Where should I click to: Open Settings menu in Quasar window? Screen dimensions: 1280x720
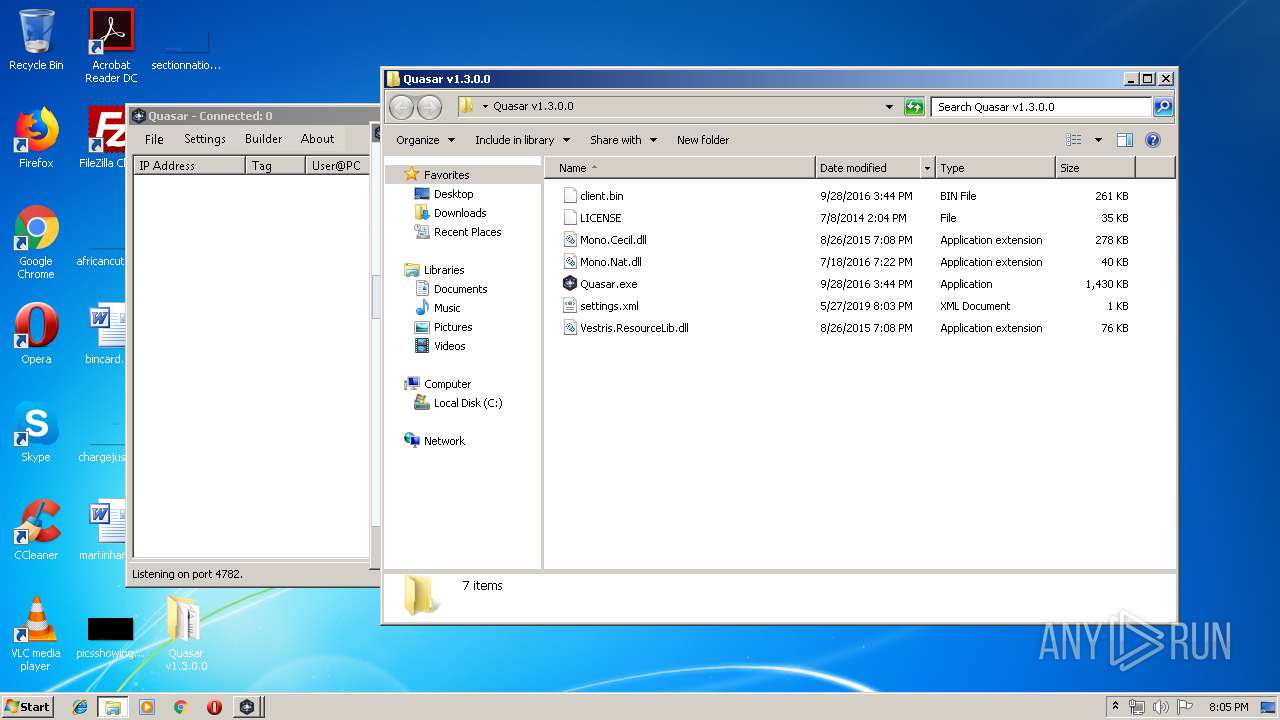point(205,139)
